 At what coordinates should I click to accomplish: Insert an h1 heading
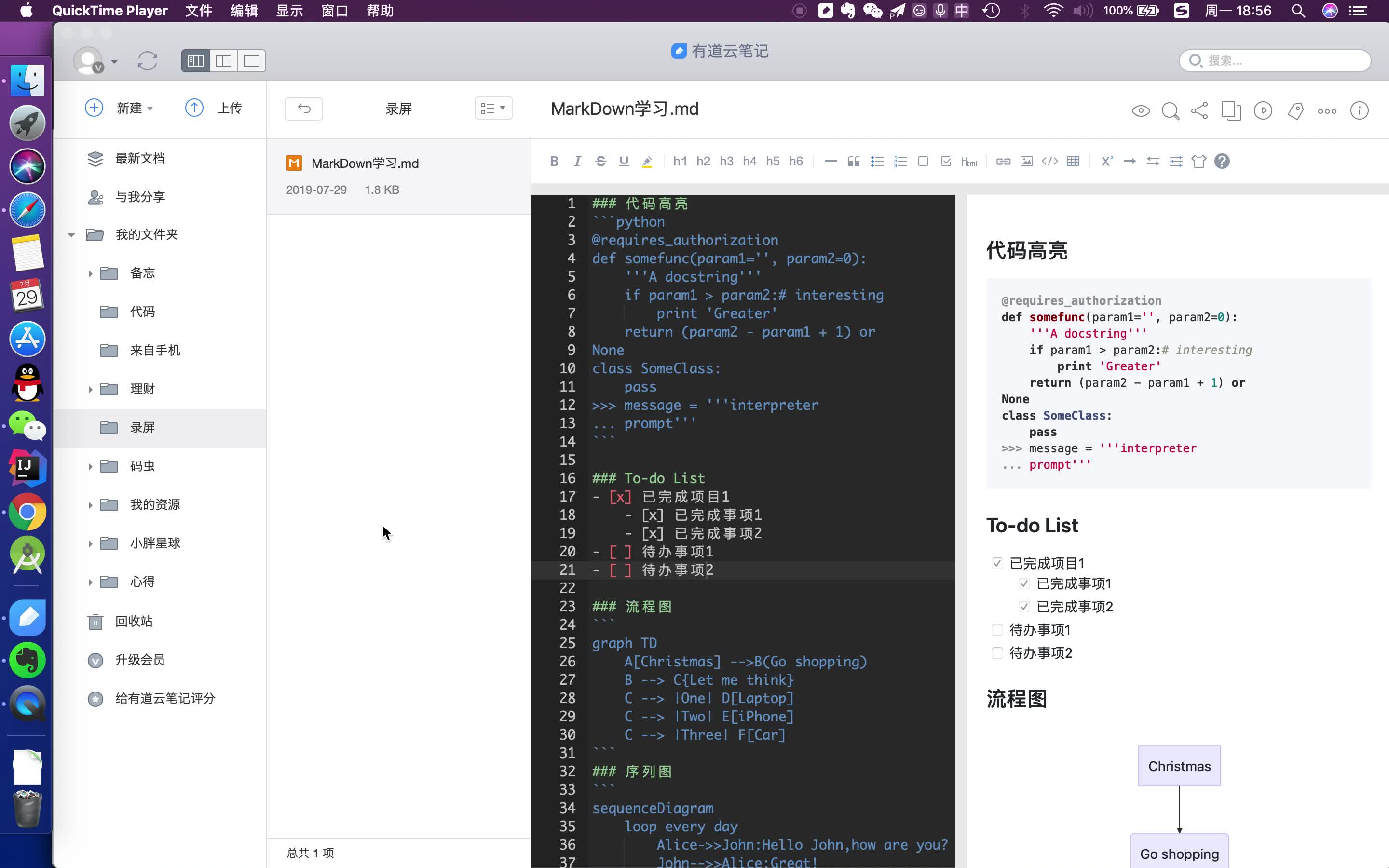(x=680, y=162)
